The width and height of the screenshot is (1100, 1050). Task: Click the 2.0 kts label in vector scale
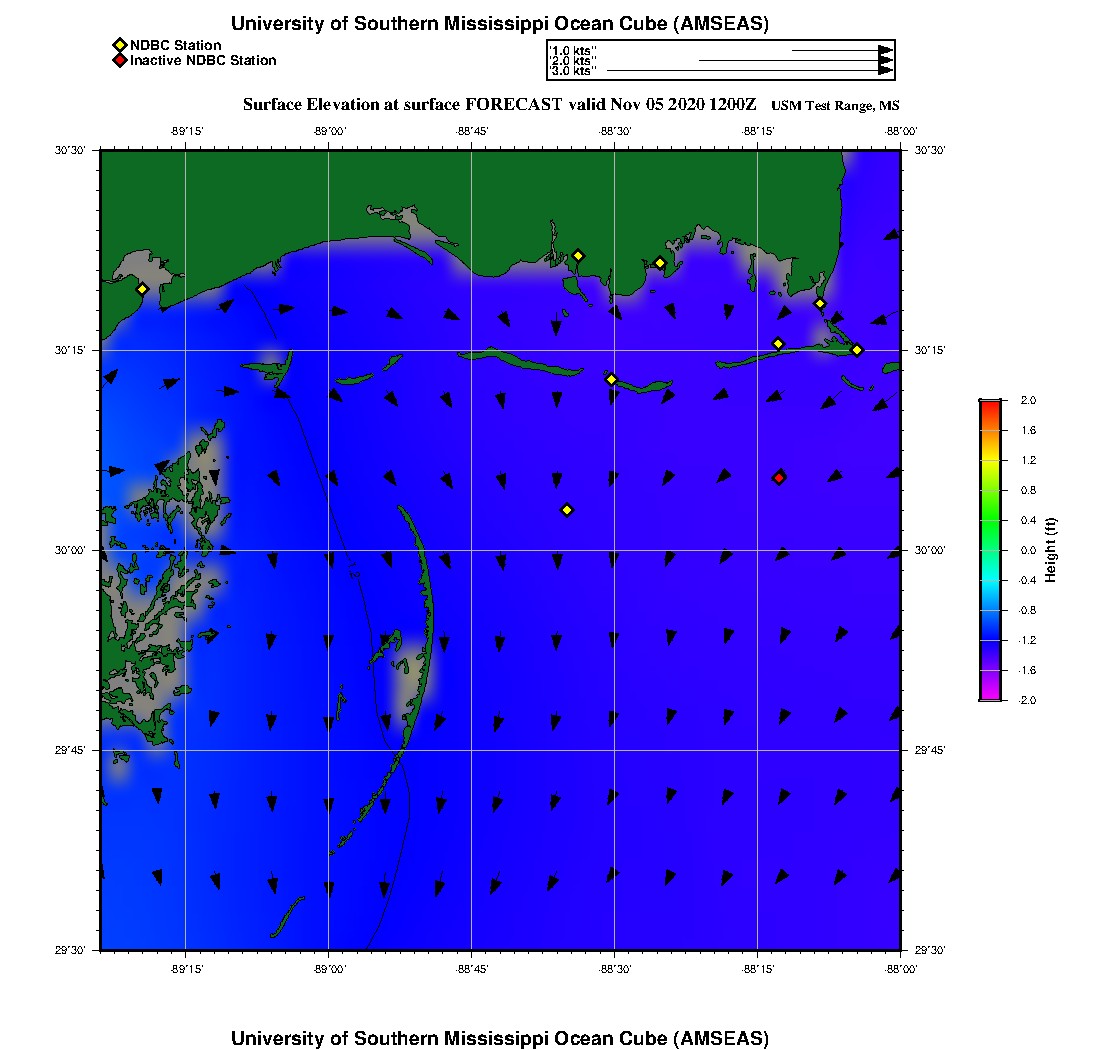(x=573, y=61)
